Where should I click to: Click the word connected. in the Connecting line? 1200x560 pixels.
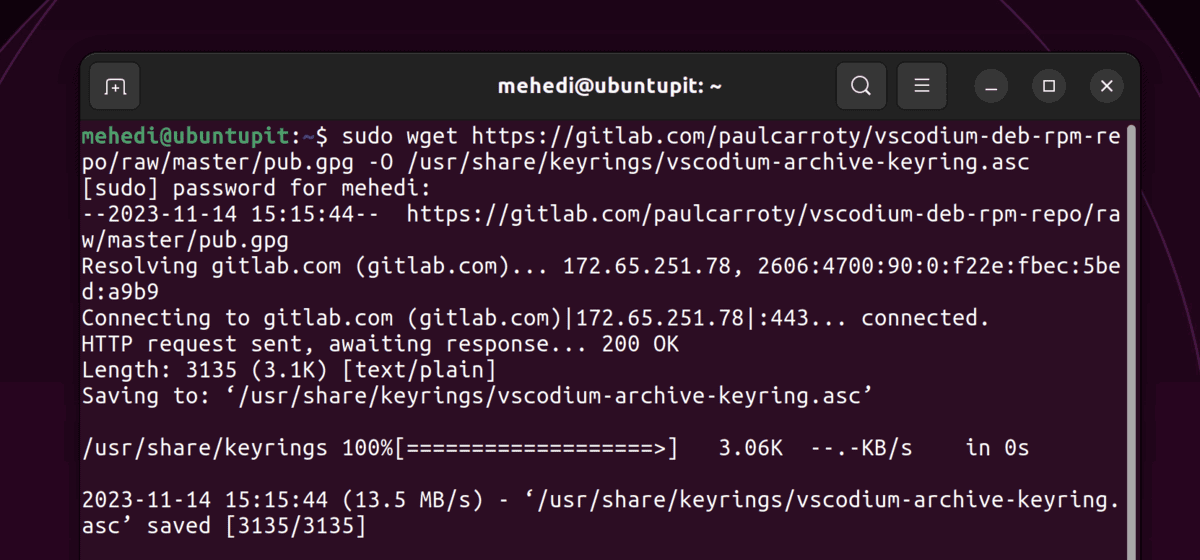(x=926, y=318)
